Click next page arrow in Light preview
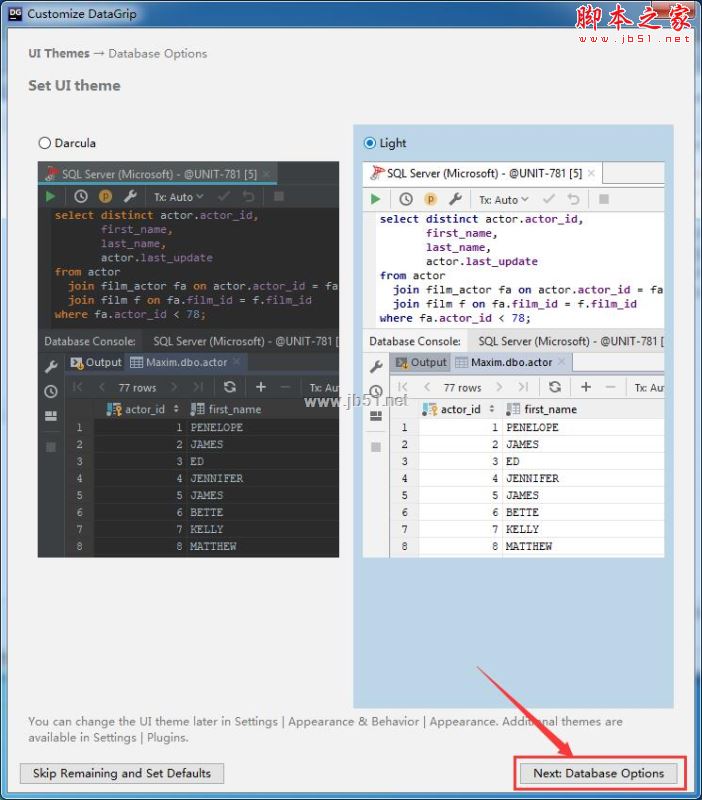Screen dimensions: 702x800 [499, 387]
